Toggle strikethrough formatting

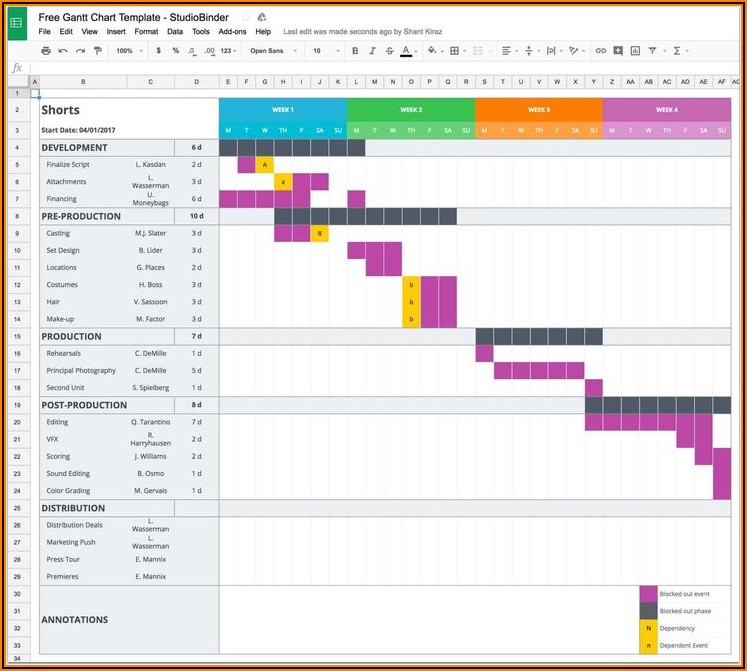point(388,51)
